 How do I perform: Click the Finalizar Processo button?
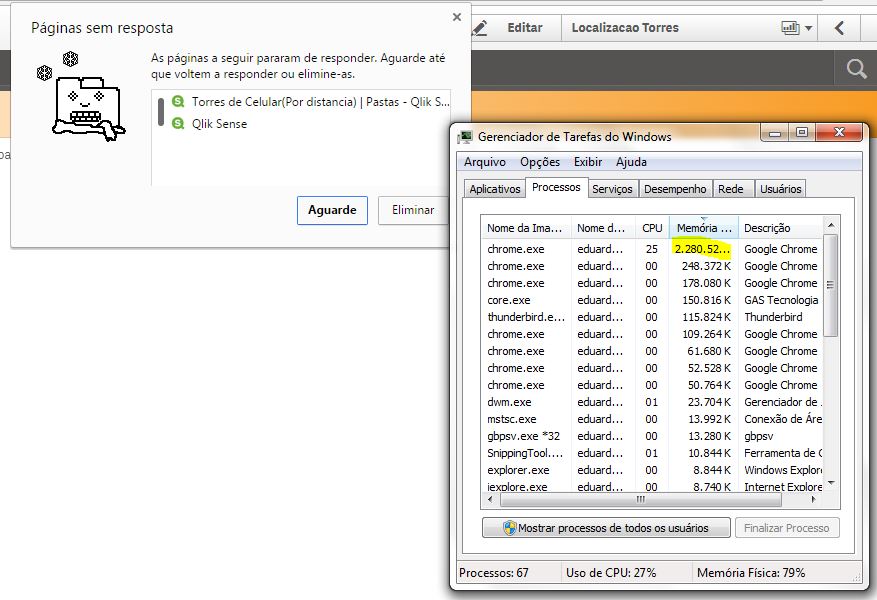point(786,528)
